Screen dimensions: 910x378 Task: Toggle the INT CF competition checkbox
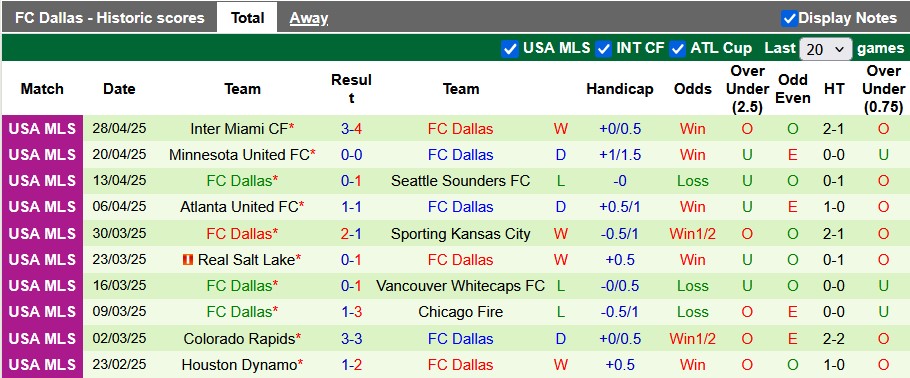(604, 49)
